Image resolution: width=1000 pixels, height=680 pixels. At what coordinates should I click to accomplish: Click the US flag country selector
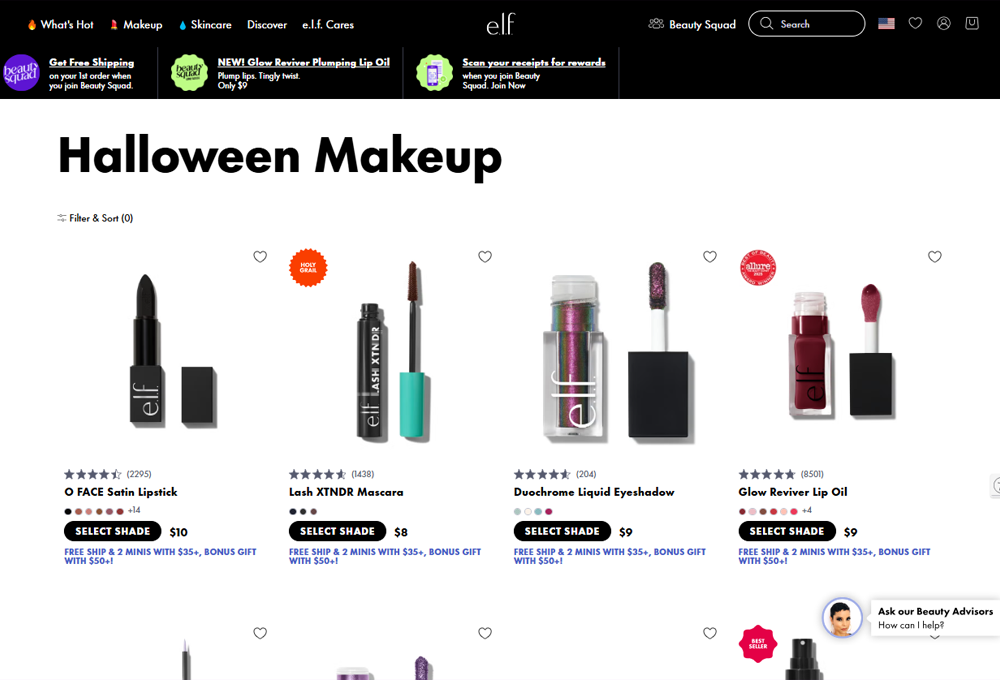tap(886, 24)
